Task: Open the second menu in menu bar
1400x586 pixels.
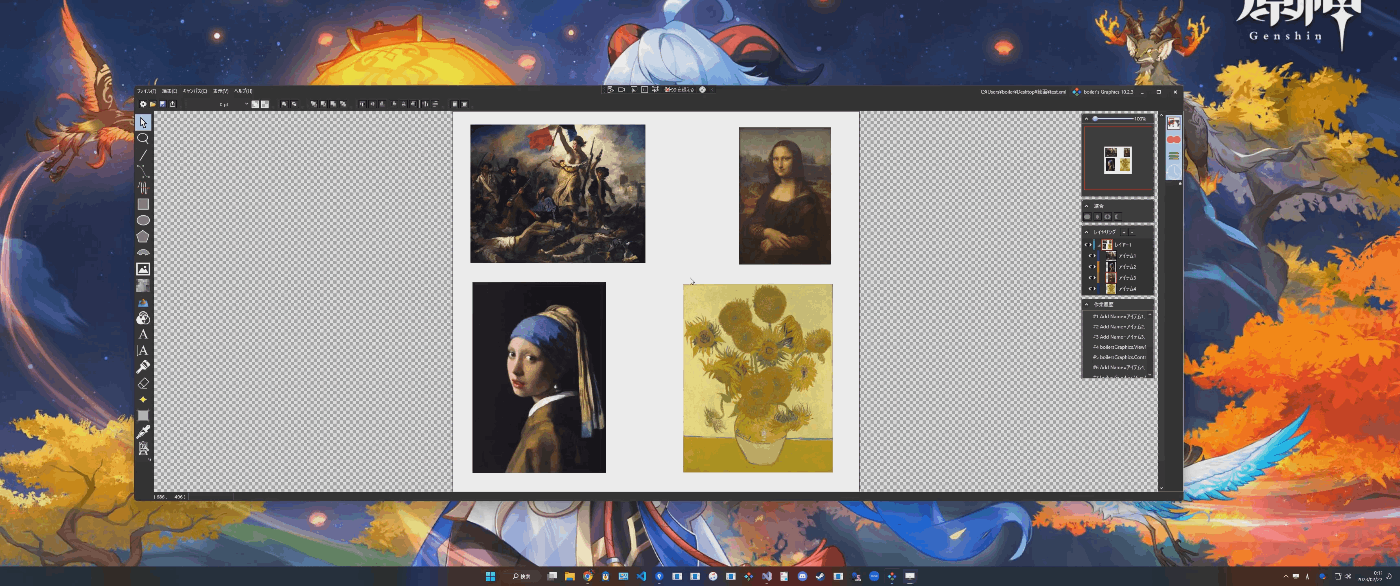Action: [169, 91]
